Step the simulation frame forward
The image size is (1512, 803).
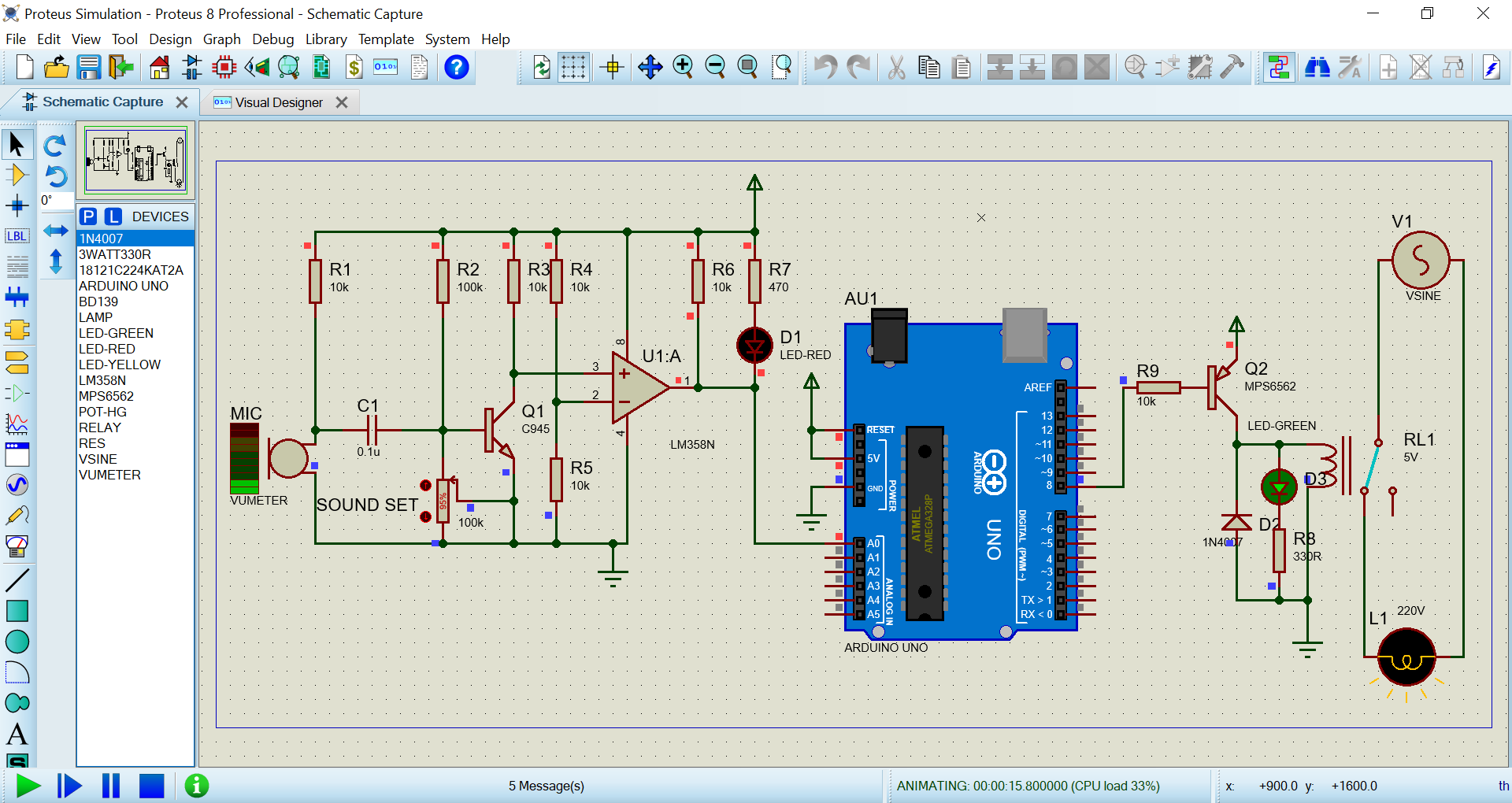coord(69,786)
